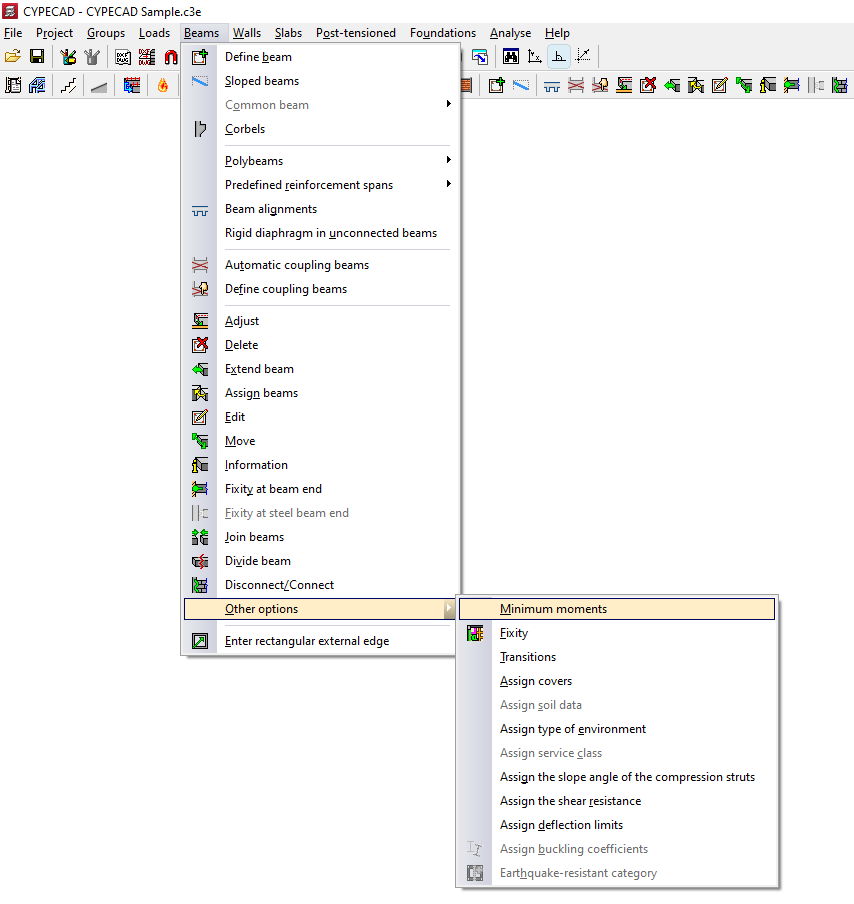Expand the Other options submenu entry
This screenshot has height=904, width=854.
click(x=321, y=609)
